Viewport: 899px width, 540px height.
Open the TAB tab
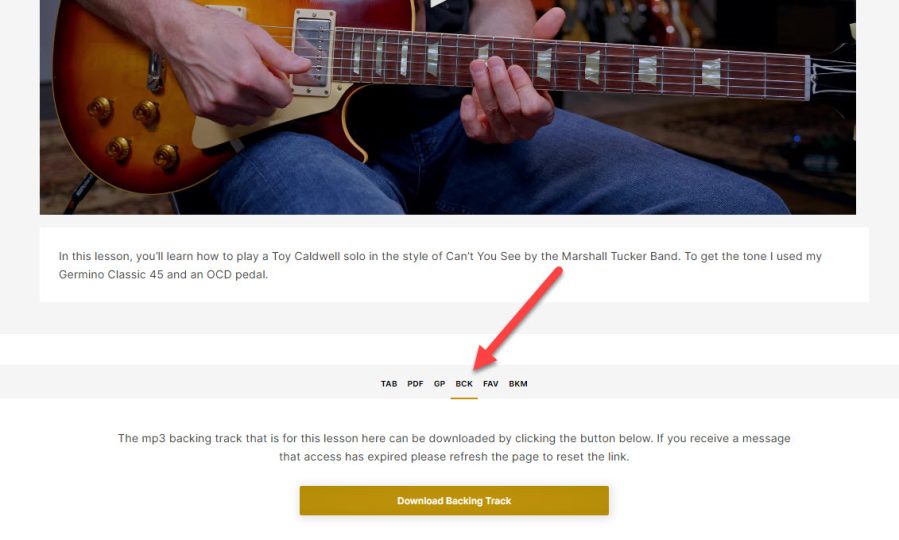tap(389, 384)
